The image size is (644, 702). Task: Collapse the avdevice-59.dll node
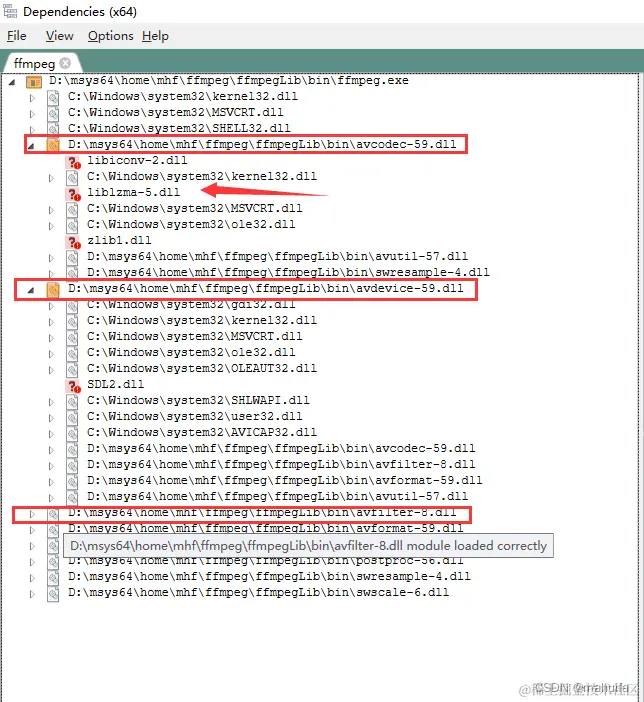30,290
